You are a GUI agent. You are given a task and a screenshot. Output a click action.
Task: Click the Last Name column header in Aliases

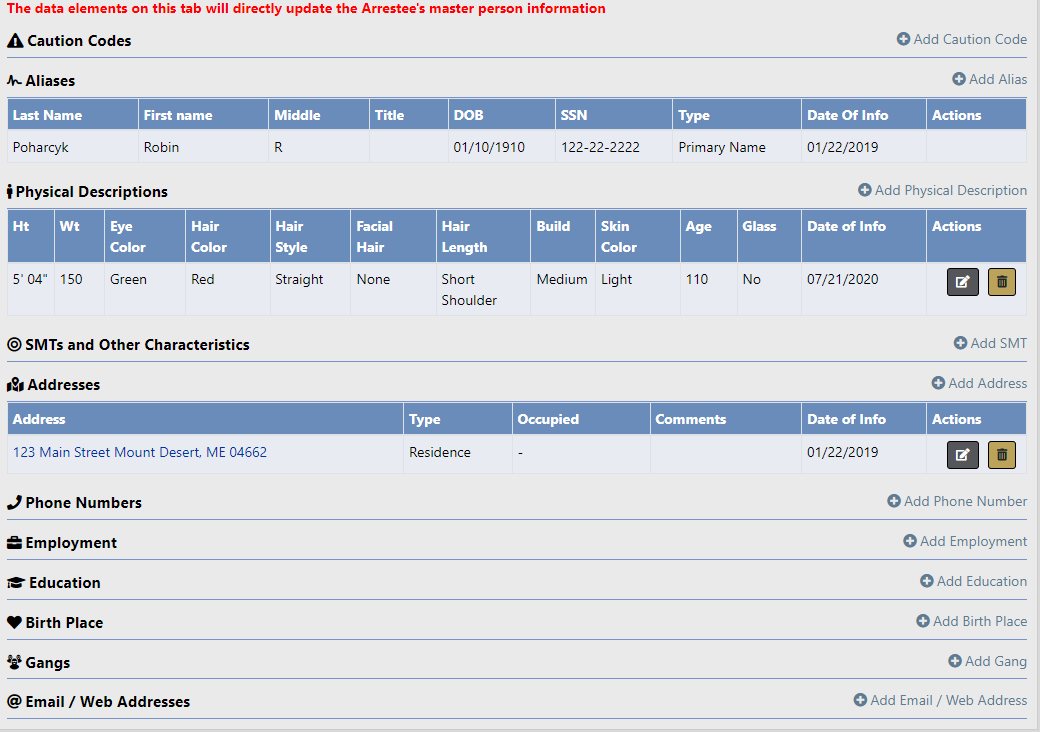48,115
